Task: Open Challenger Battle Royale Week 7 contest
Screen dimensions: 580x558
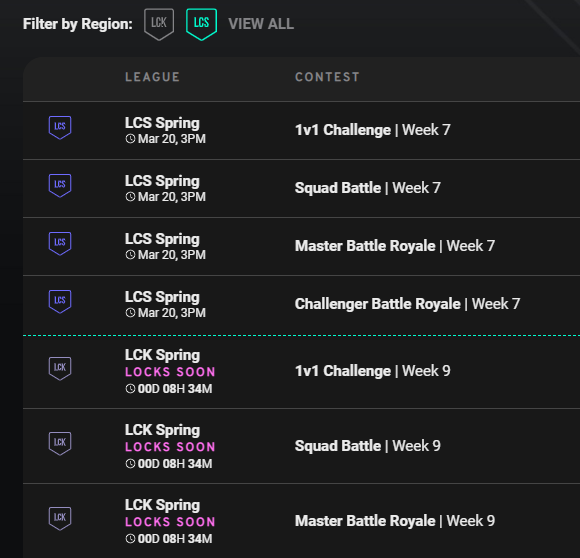Action: point(407,304)
